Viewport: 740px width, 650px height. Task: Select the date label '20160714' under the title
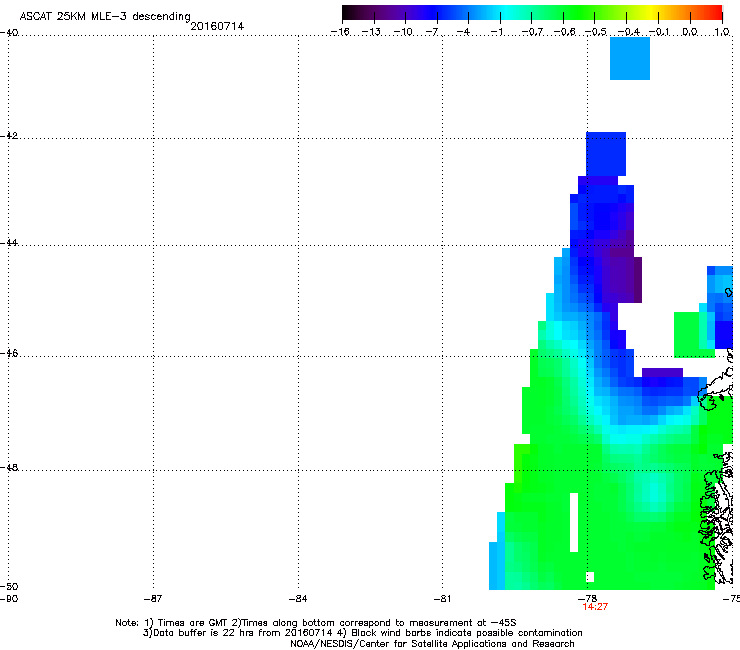click(x=217, y=26)
